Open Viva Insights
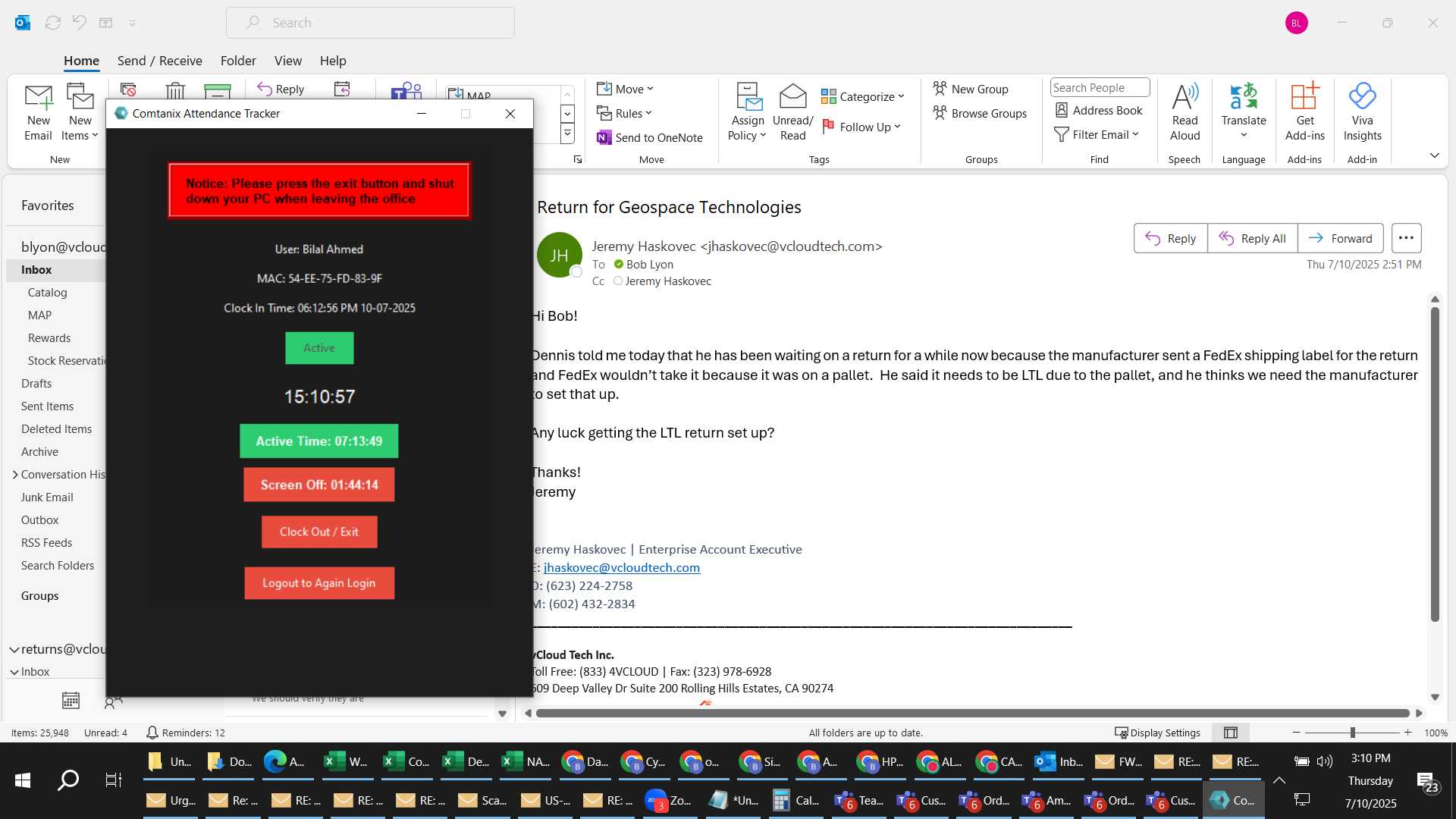Image resolution: width=1456 pixels, height=819 pixels. pos(1362,112)
